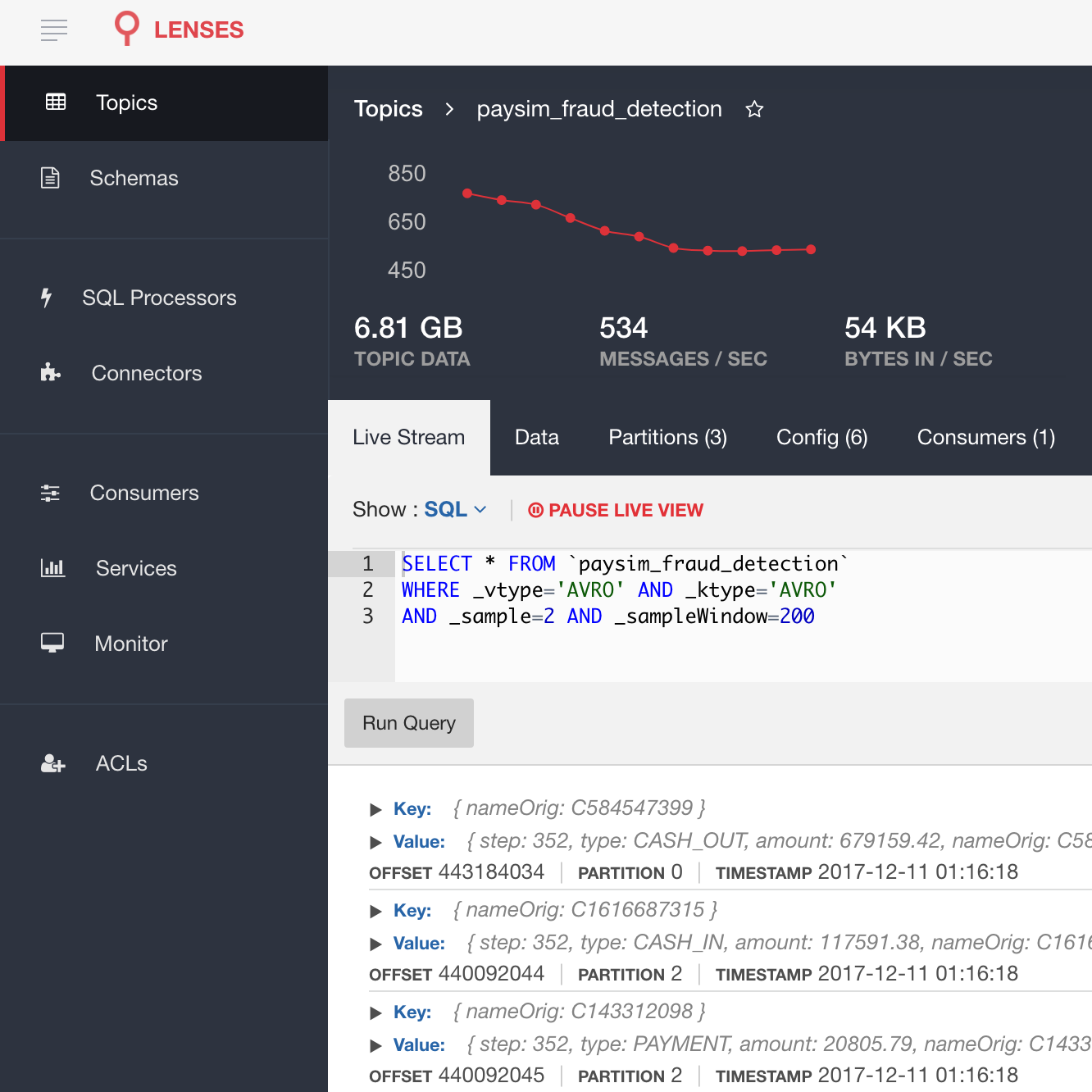Open Monitor in the sidebar
The image size is (1092, 1092).
164,644
